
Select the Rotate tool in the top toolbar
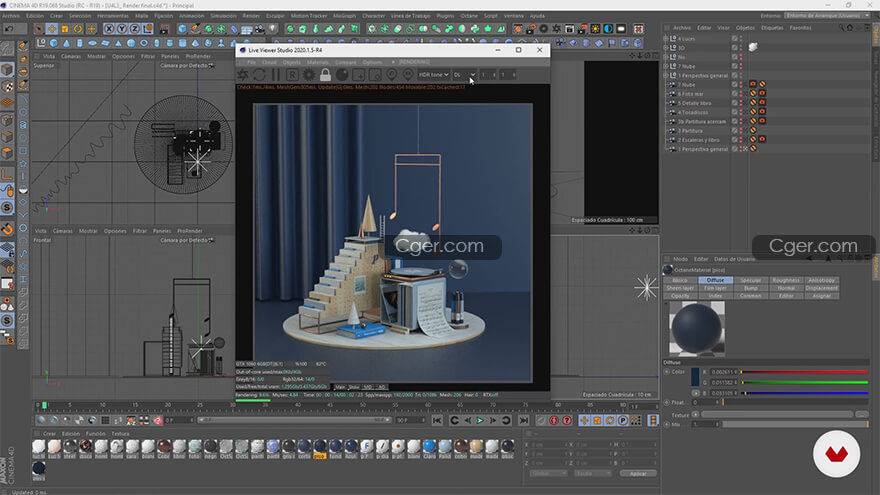[x=77, y=29]
